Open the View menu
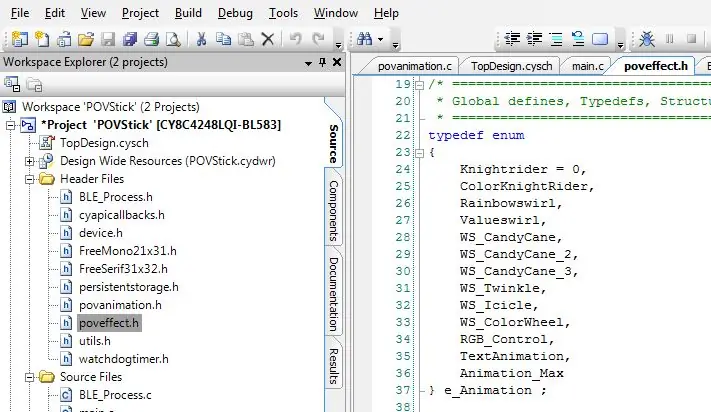Screen dimensions: 711x412 (93, 13)
